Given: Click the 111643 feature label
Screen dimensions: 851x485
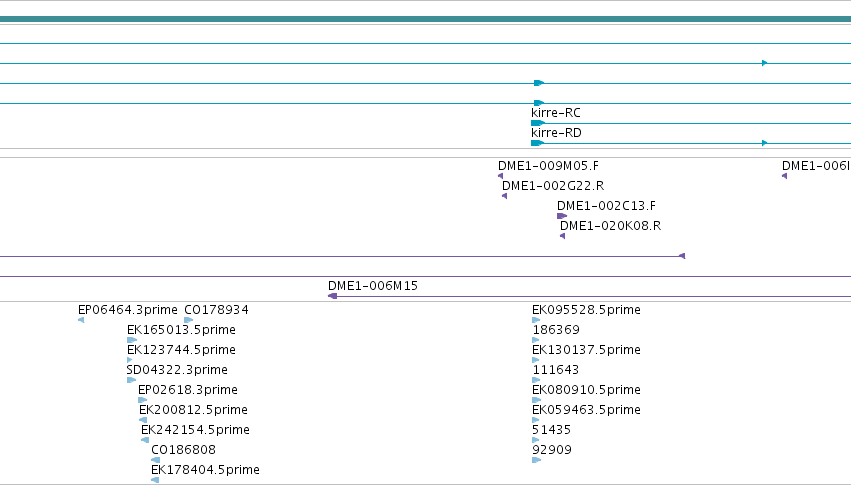Looking at the screenshot, I should click(x=556, y=371).
